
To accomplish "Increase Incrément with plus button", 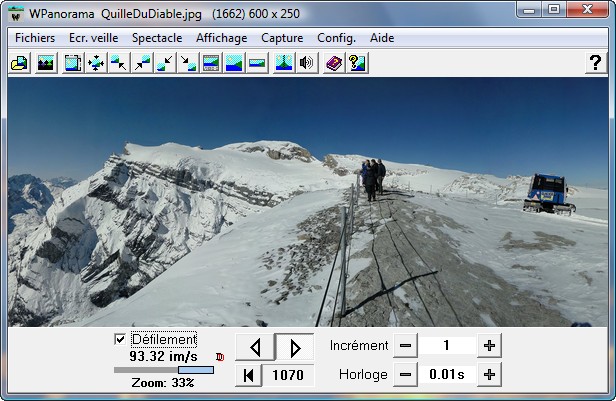I will pos(489,346).
